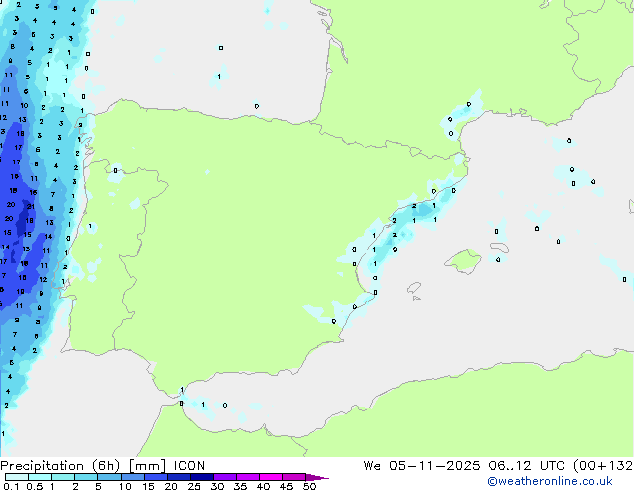Click the 'Precipitation (6h)' title text

pyautogui.click(x=60, y=466)
